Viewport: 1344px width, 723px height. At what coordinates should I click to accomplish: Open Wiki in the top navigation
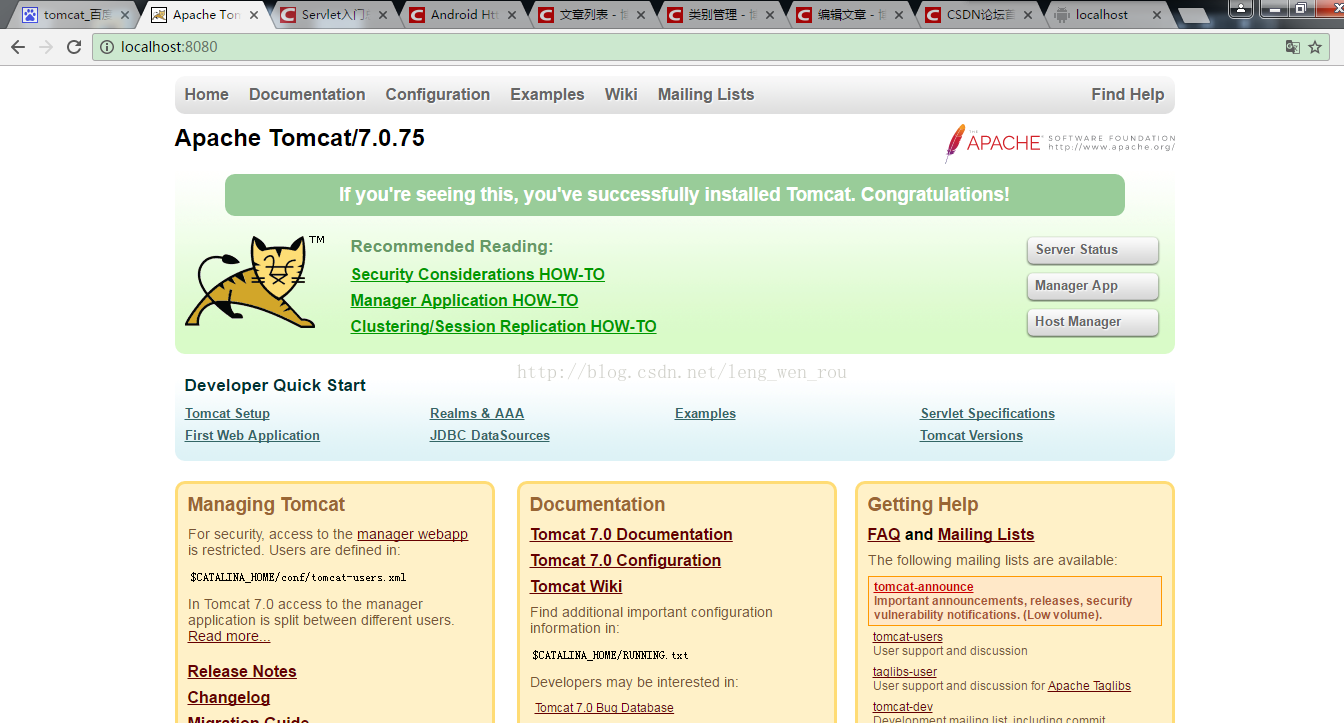tap(621, 94)
